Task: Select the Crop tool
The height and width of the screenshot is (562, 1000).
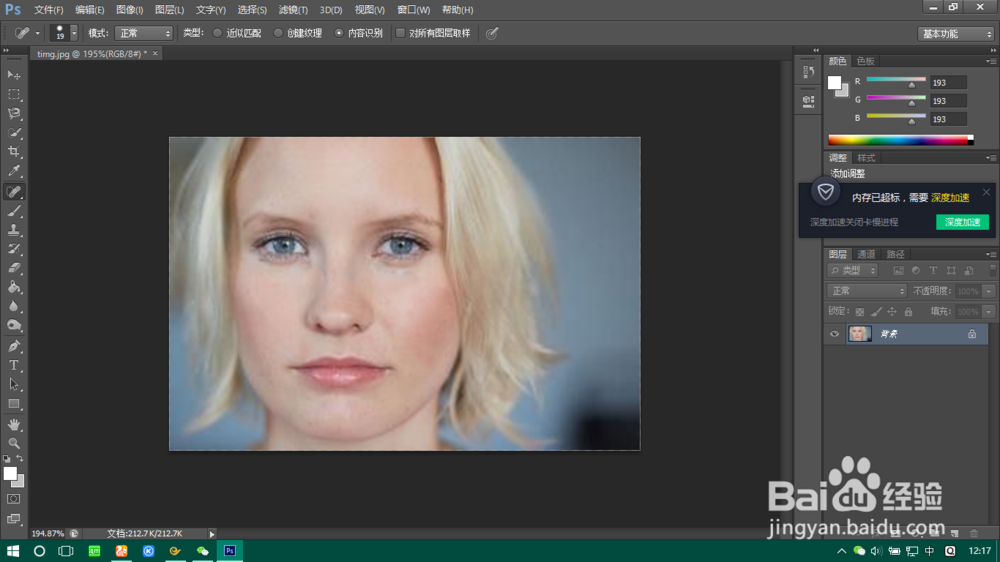Action: coord(13,152)
